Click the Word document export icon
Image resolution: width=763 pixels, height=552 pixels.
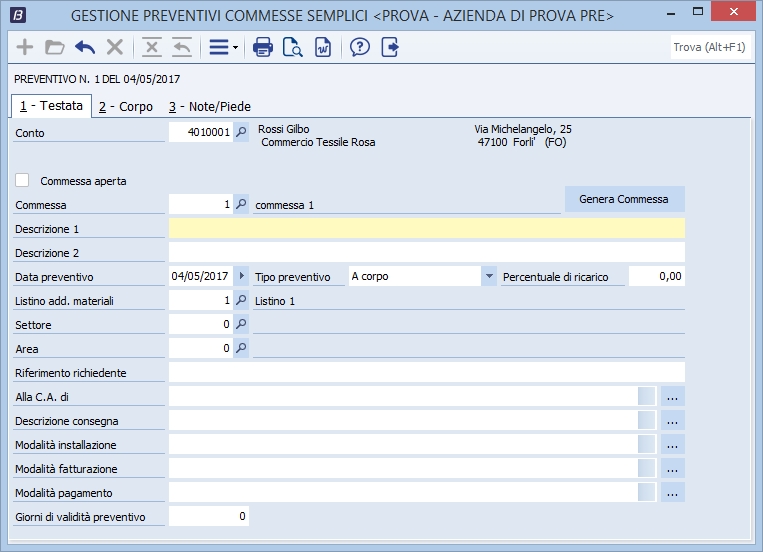322,47
